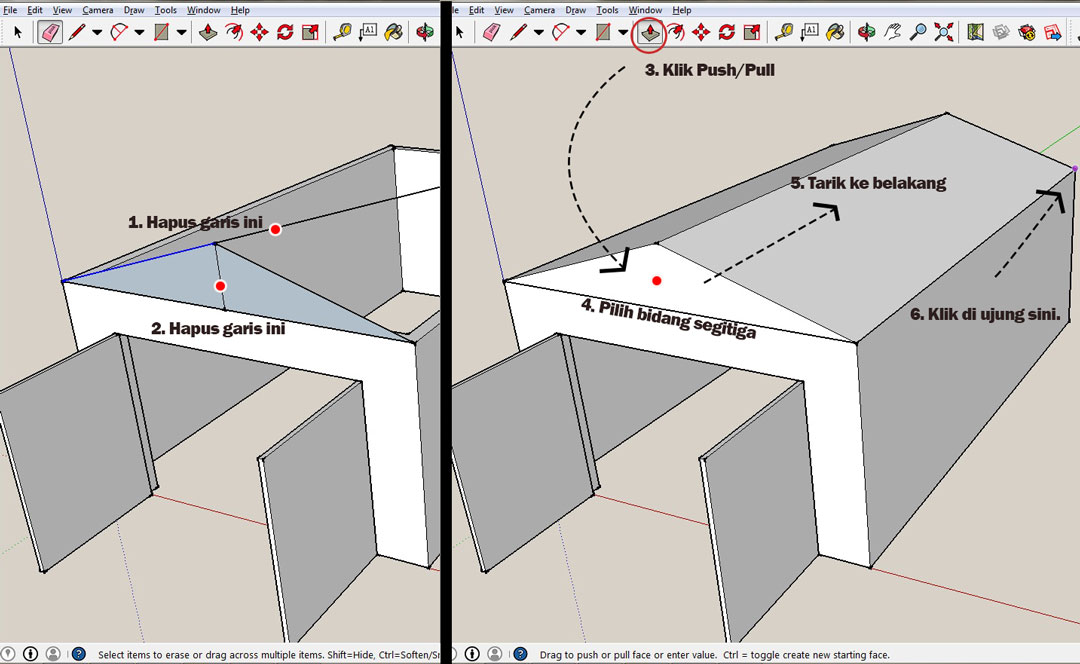Open View menu in right window
1080x664 pixels.
pos(504,10)
